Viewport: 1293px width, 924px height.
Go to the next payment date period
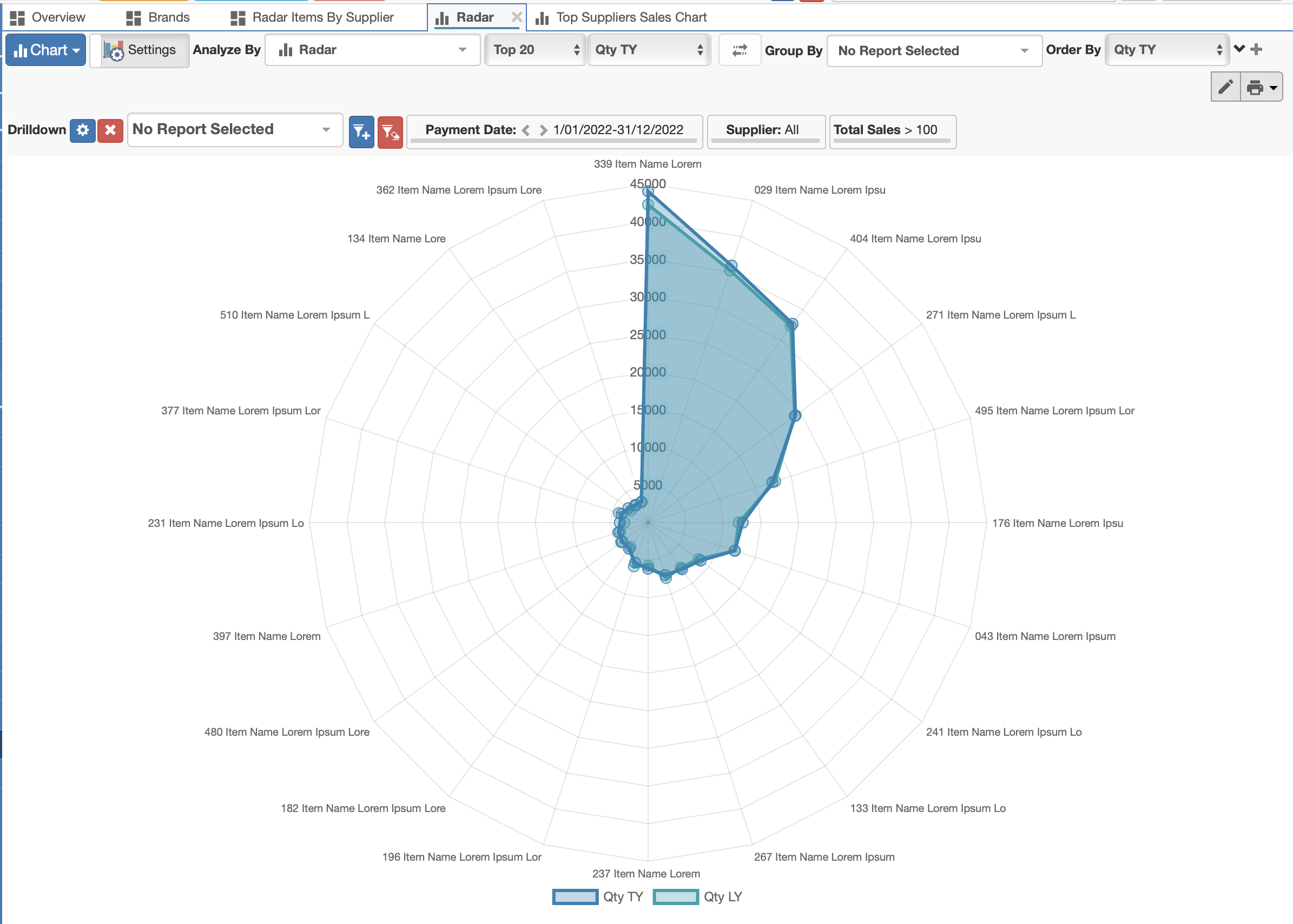click(543, 130)
